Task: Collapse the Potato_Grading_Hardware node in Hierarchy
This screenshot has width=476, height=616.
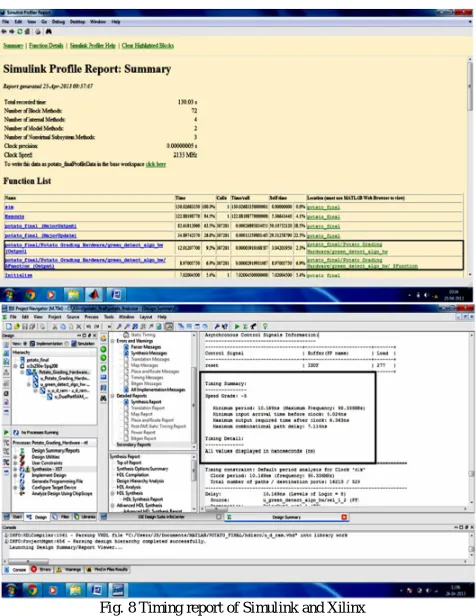Action: click(22, 372)
